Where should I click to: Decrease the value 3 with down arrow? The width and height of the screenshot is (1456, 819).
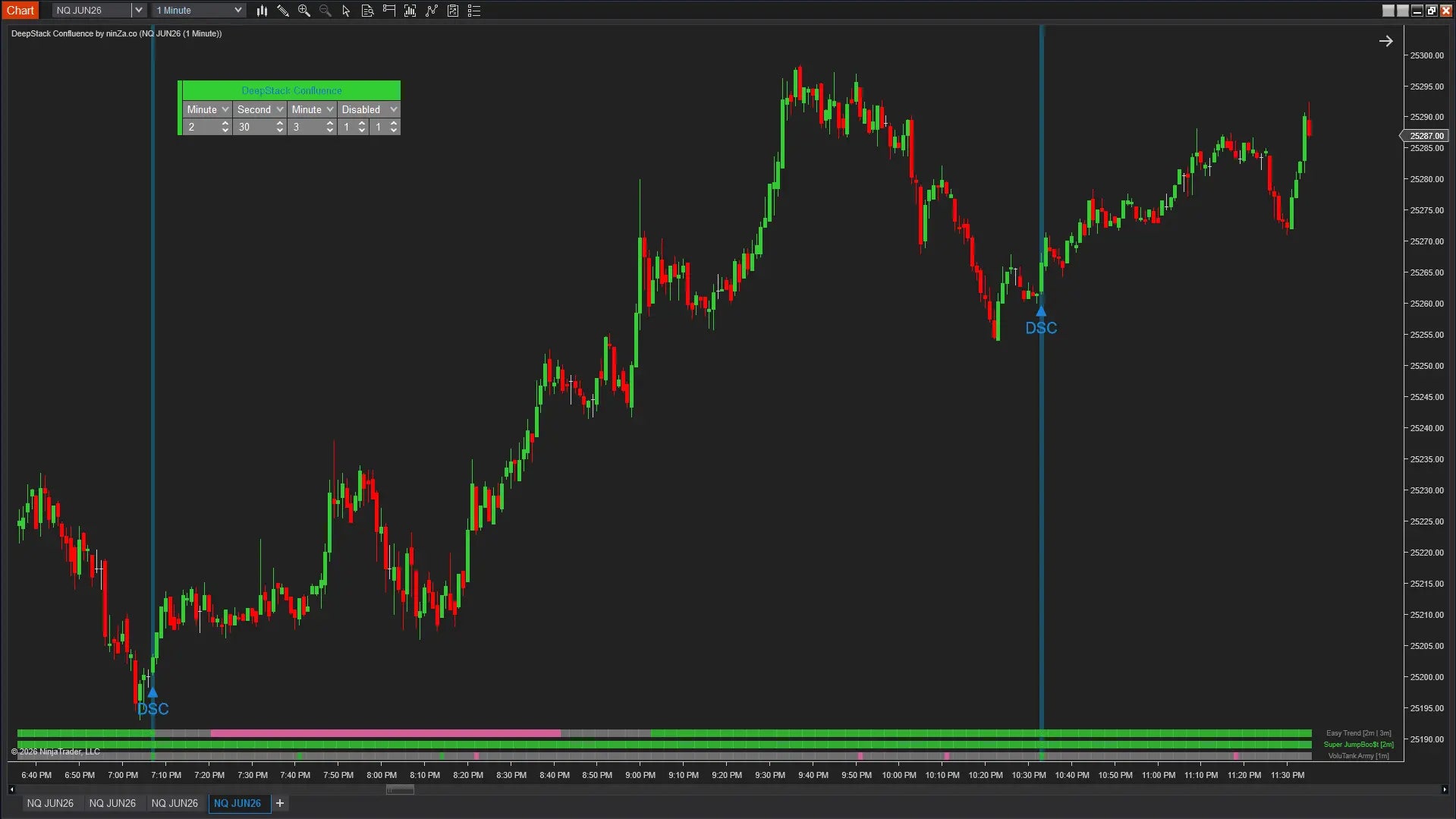point(330,131)
